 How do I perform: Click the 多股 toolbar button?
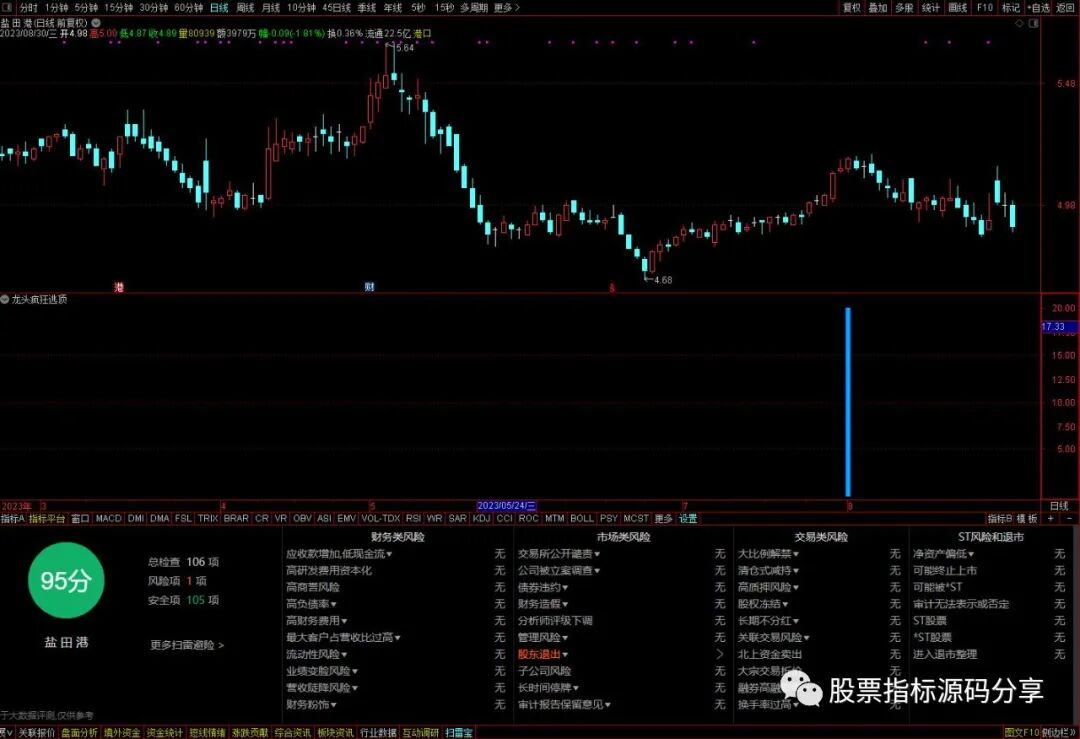tap(904, 8)
